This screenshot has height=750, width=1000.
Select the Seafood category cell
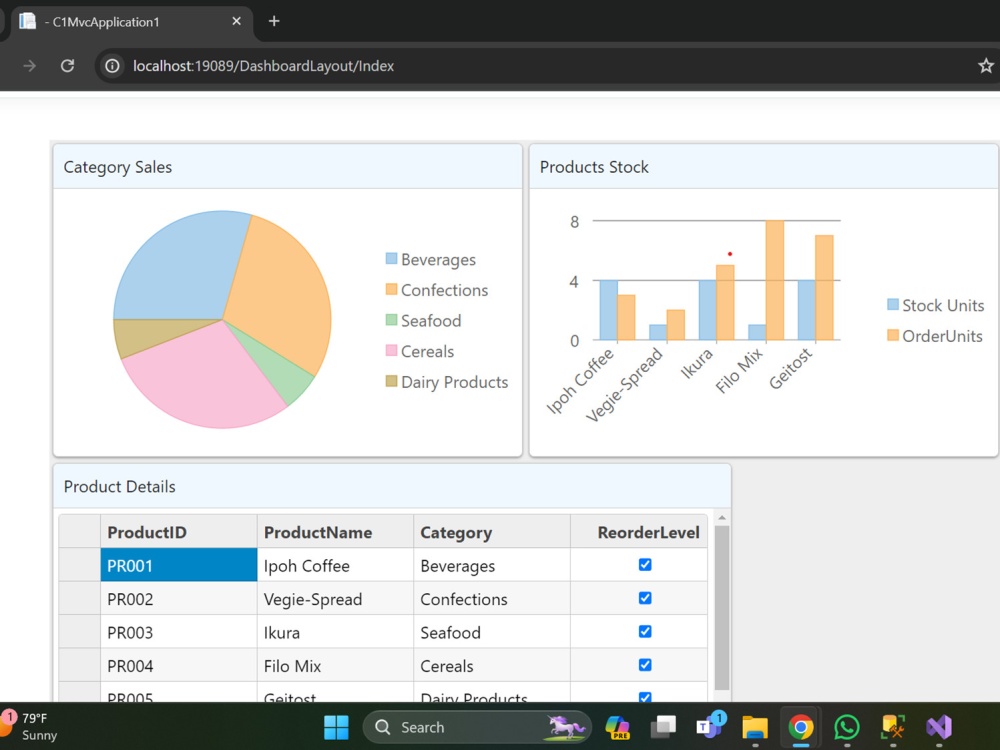click(x=492, y=632)
